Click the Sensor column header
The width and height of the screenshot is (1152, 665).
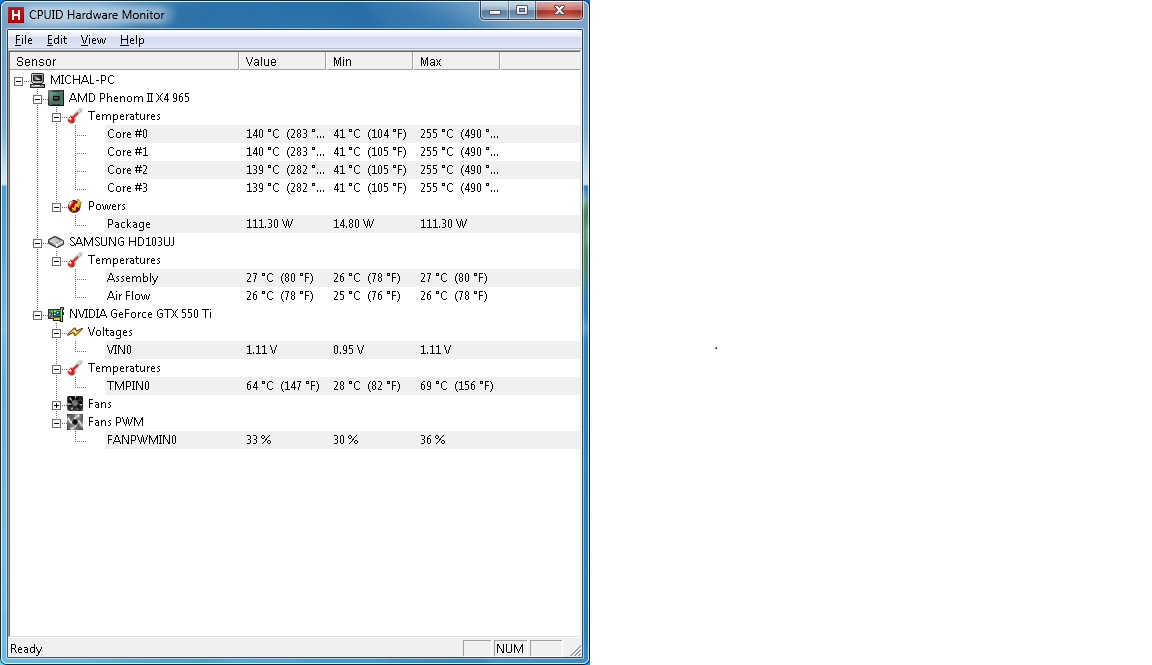124,61
